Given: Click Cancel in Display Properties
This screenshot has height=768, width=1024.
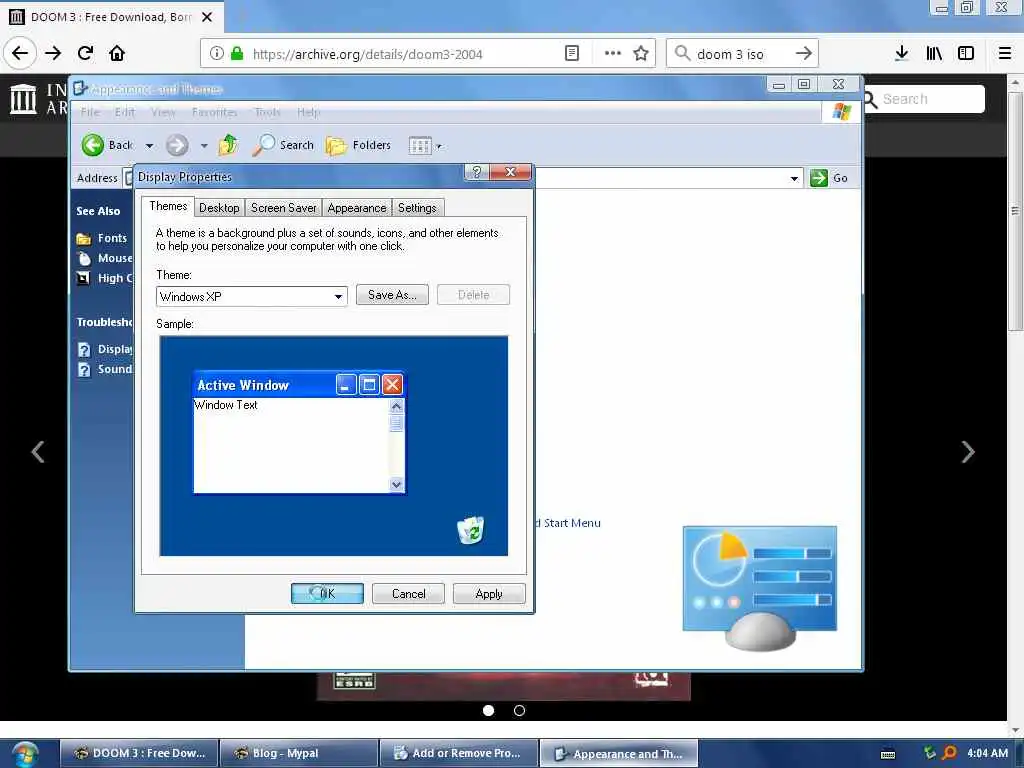Looking at the screenshot, I should tap(408, 594).
